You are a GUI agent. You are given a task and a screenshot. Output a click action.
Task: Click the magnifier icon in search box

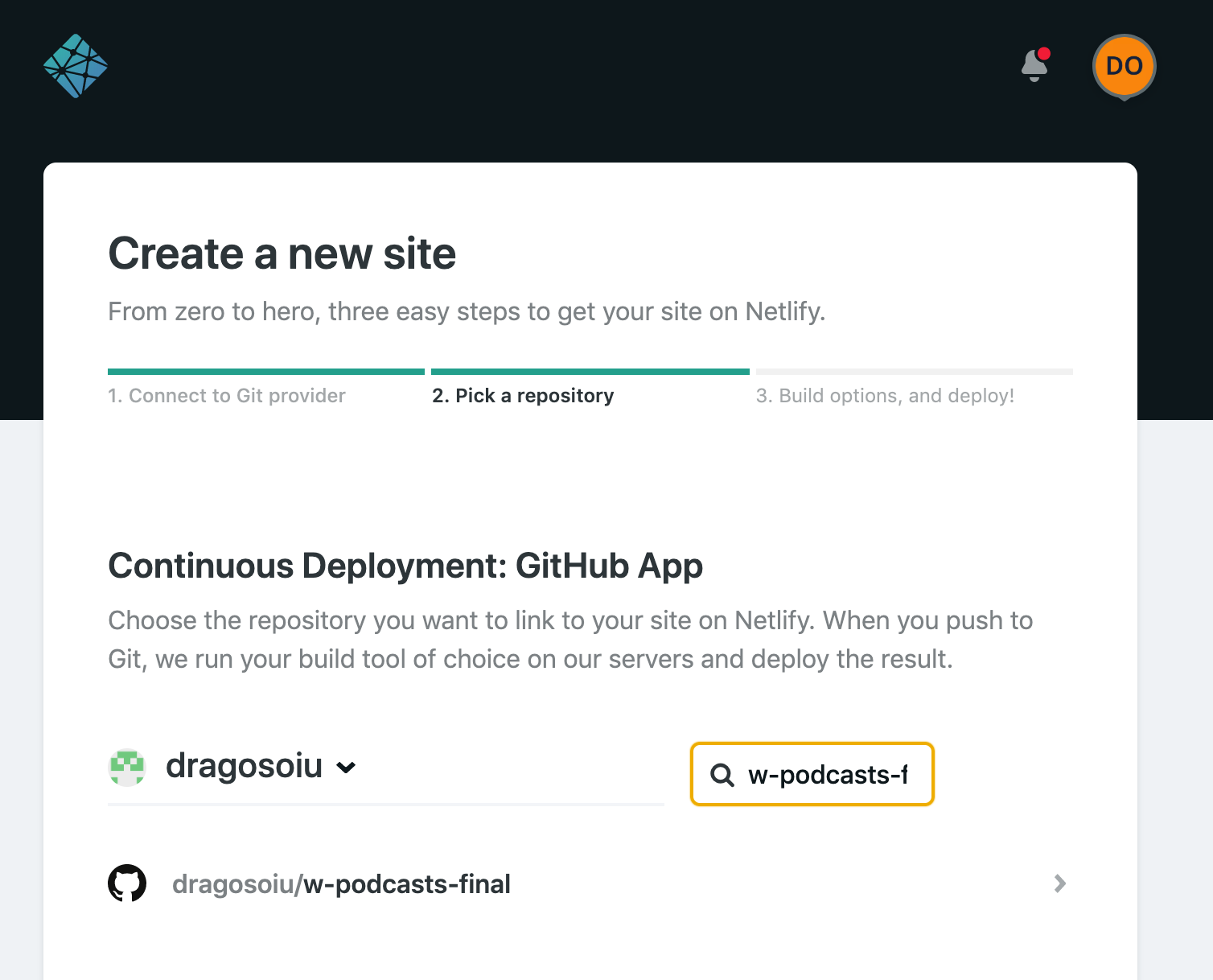point(722,775)
